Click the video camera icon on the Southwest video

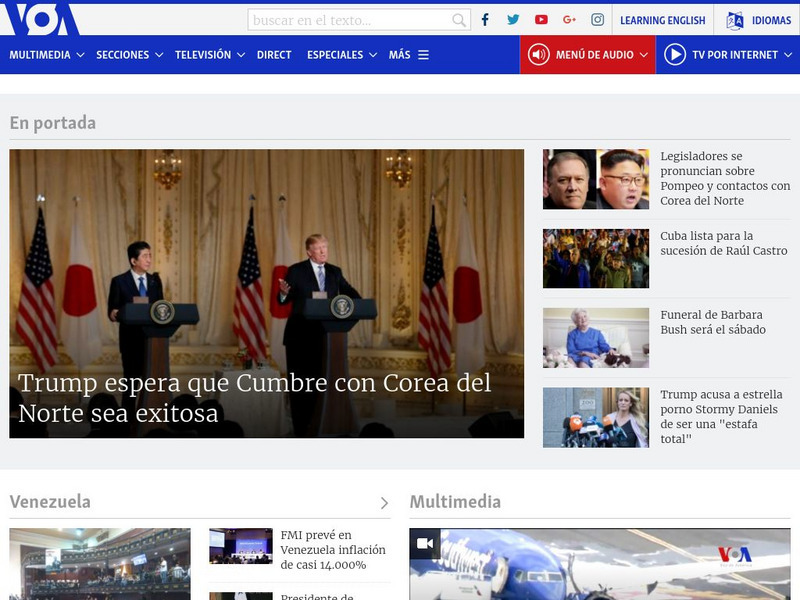425,542
